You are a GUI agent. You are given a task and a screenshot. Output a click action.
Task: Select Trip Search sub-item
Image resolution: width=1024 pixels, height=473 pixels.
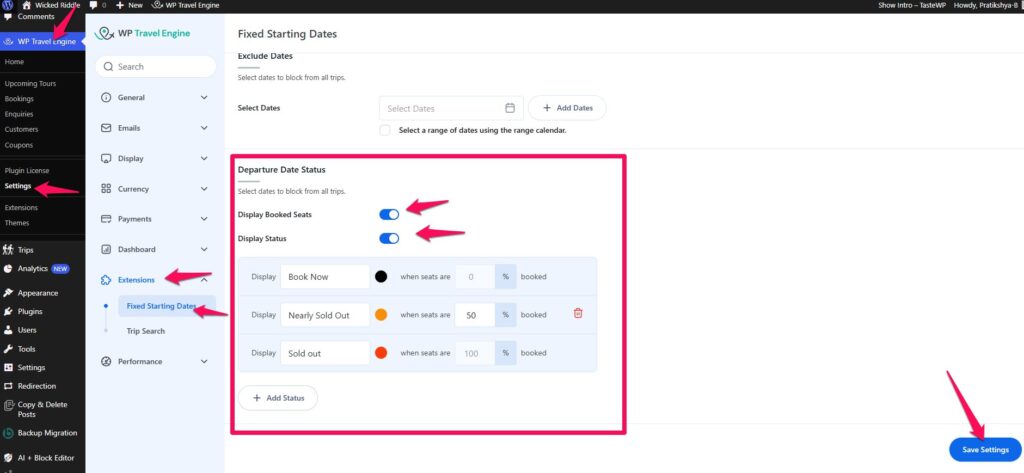pos(146,331)
